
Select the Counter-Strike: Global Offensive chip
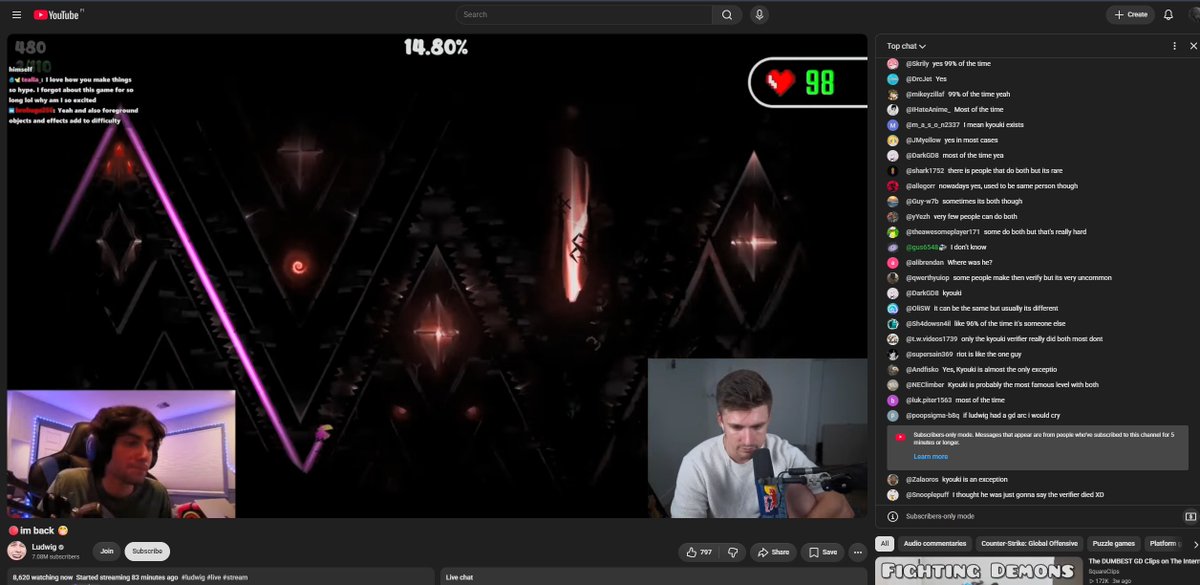click(x=1030, y=543)
